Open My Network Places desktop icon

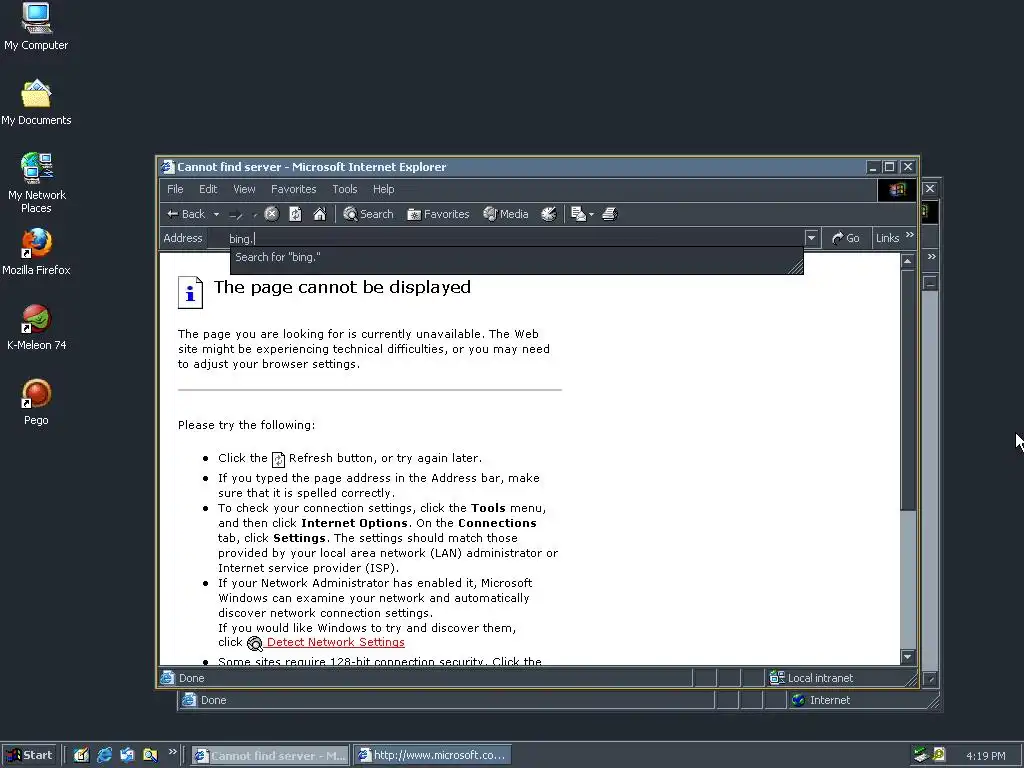coord(37,183)
